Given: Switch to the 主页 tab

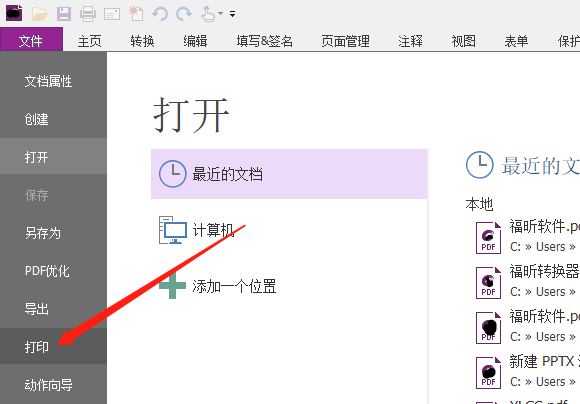Looking at the screenshot, I should [89, 41].
